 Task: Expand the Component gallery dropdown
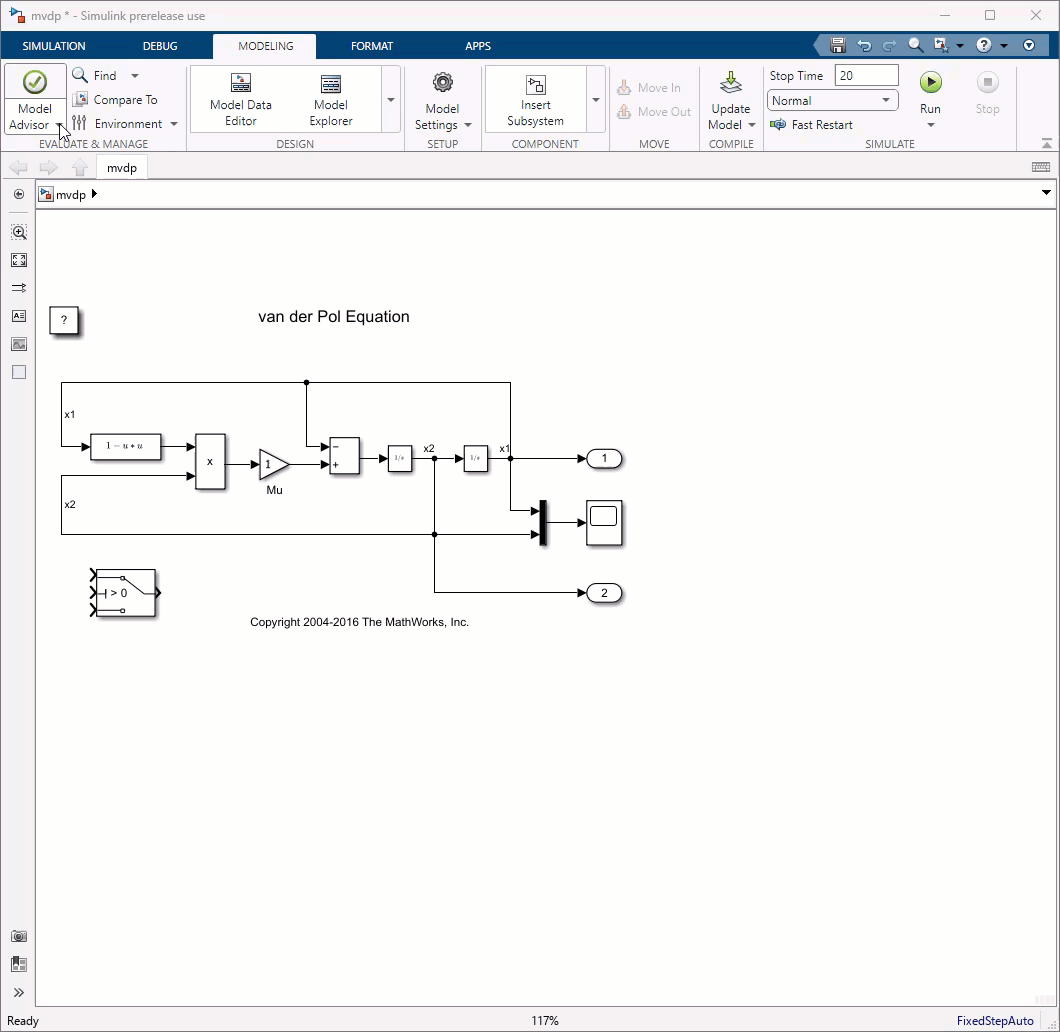(596, 100)
